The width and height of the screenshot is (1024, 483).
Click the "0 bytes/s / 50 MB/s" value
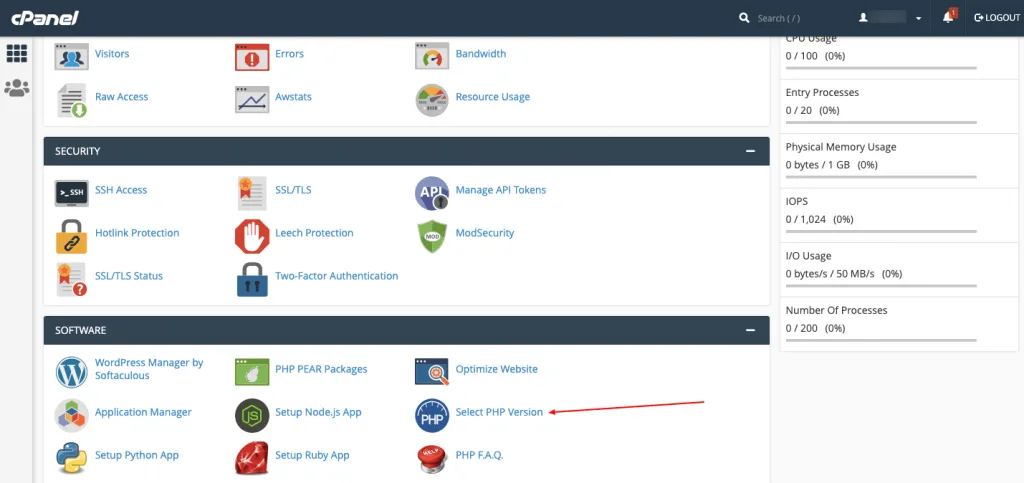[x=829, y=273]
